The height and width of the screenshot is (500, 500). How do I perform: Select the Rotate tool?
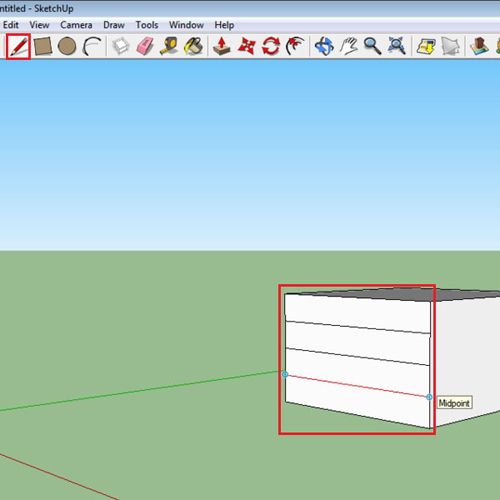tap(271, 46)
